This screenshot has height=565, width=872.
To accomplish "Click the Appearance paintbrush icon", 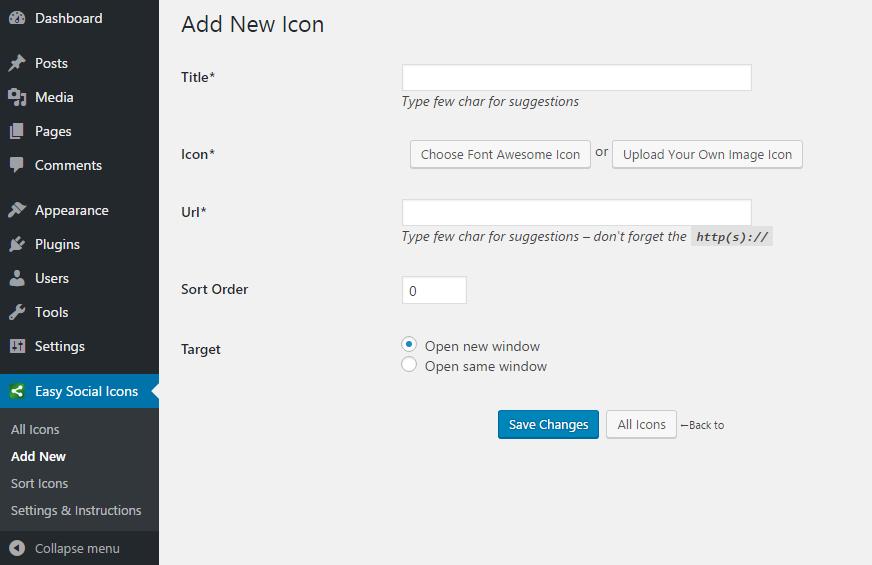I will [x=17, y=210].
